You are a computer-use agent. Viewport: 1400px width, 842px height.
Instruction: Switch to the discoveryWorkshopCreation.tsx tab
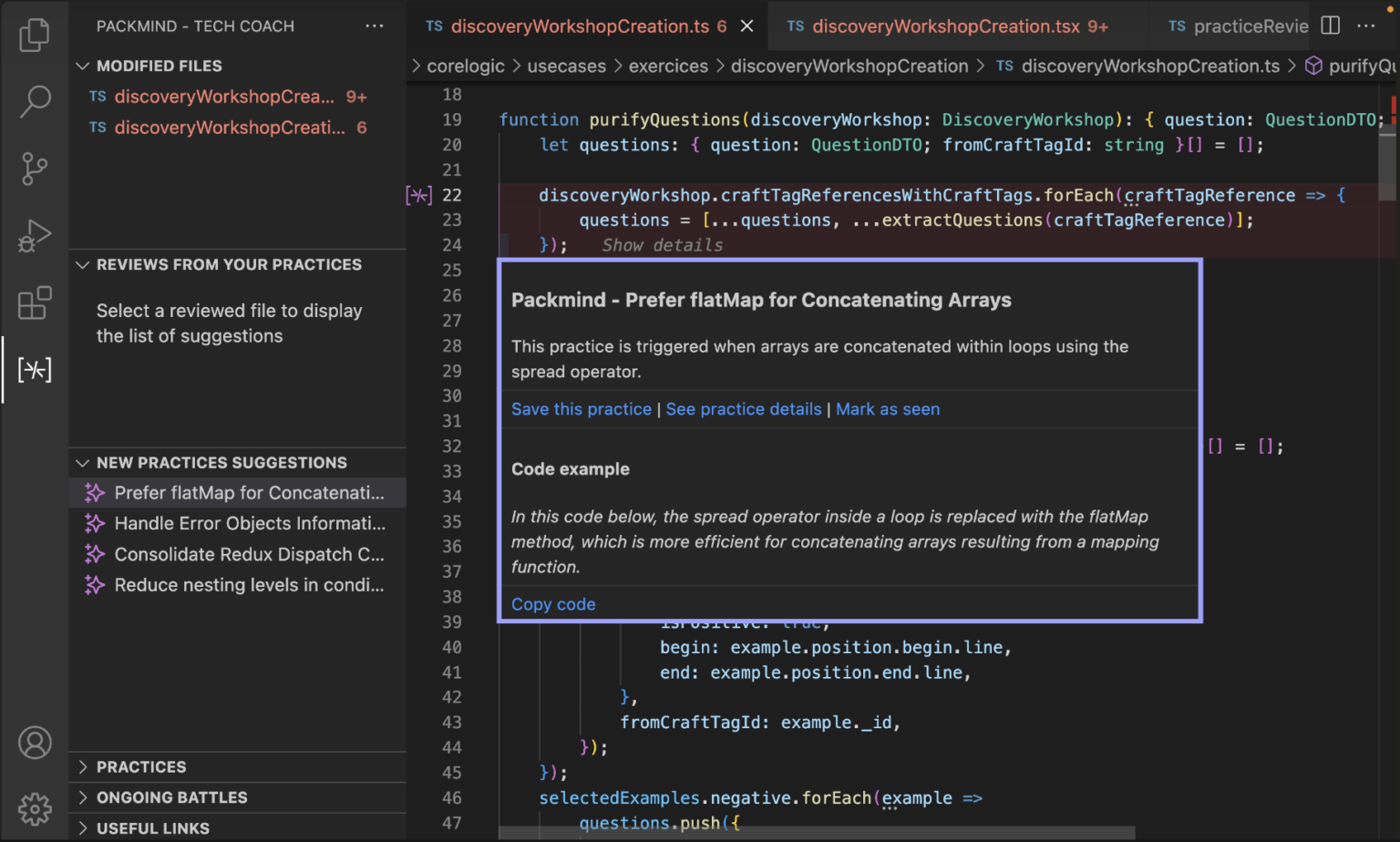(946, 26)
